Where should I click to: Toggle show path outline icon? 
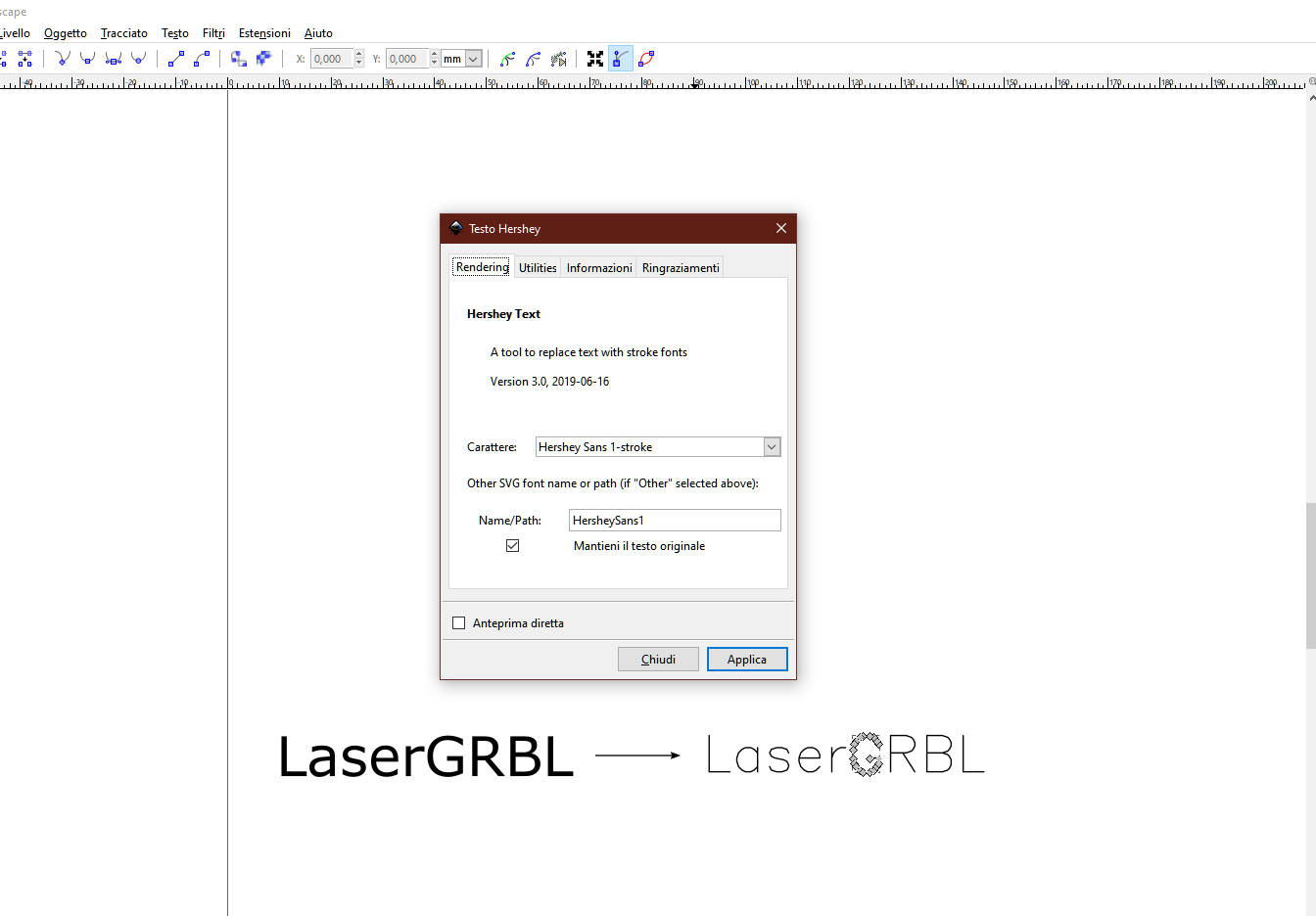tap(646, 59)
